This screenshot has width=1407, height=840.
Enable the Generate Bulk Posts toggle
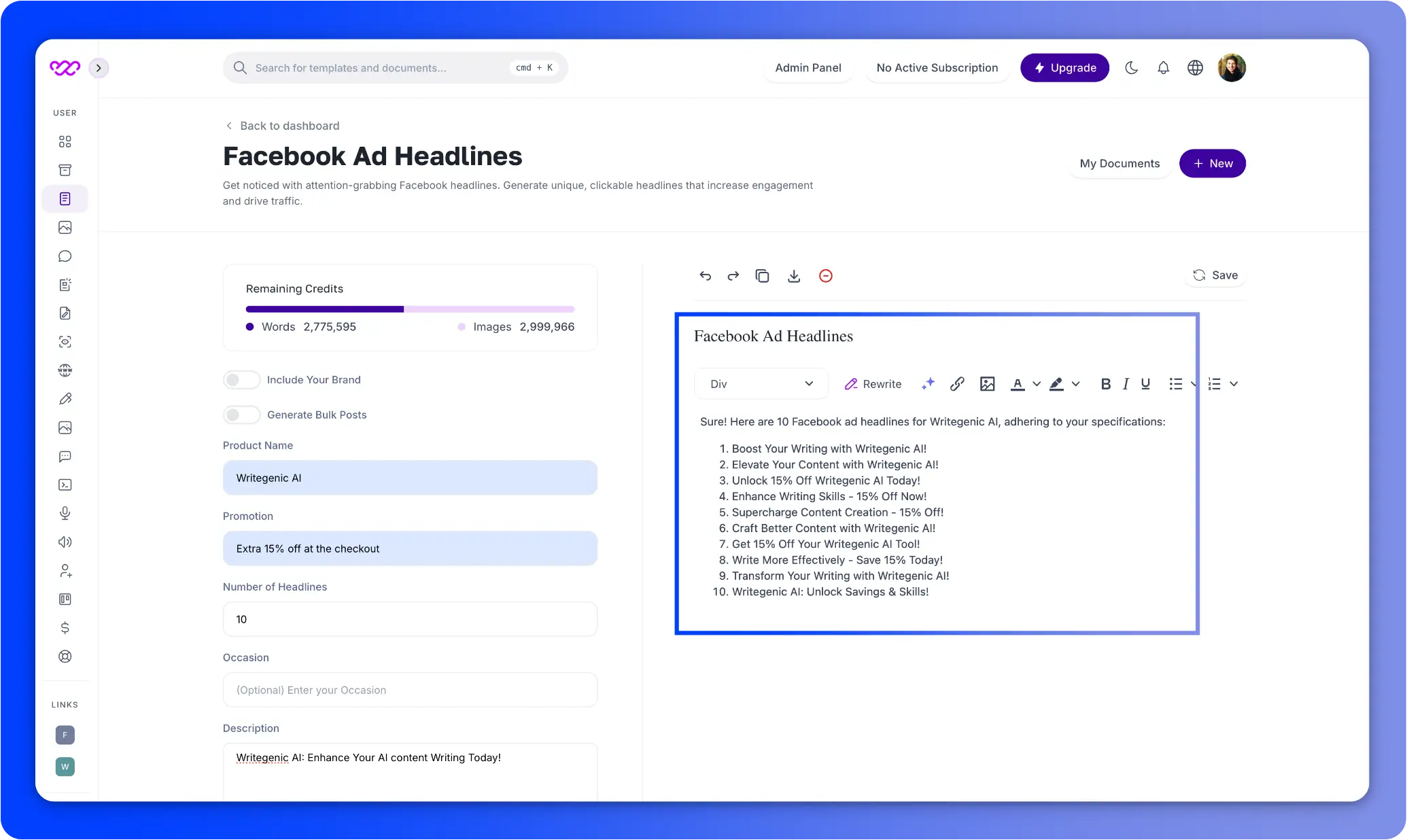tap(241, 415)
